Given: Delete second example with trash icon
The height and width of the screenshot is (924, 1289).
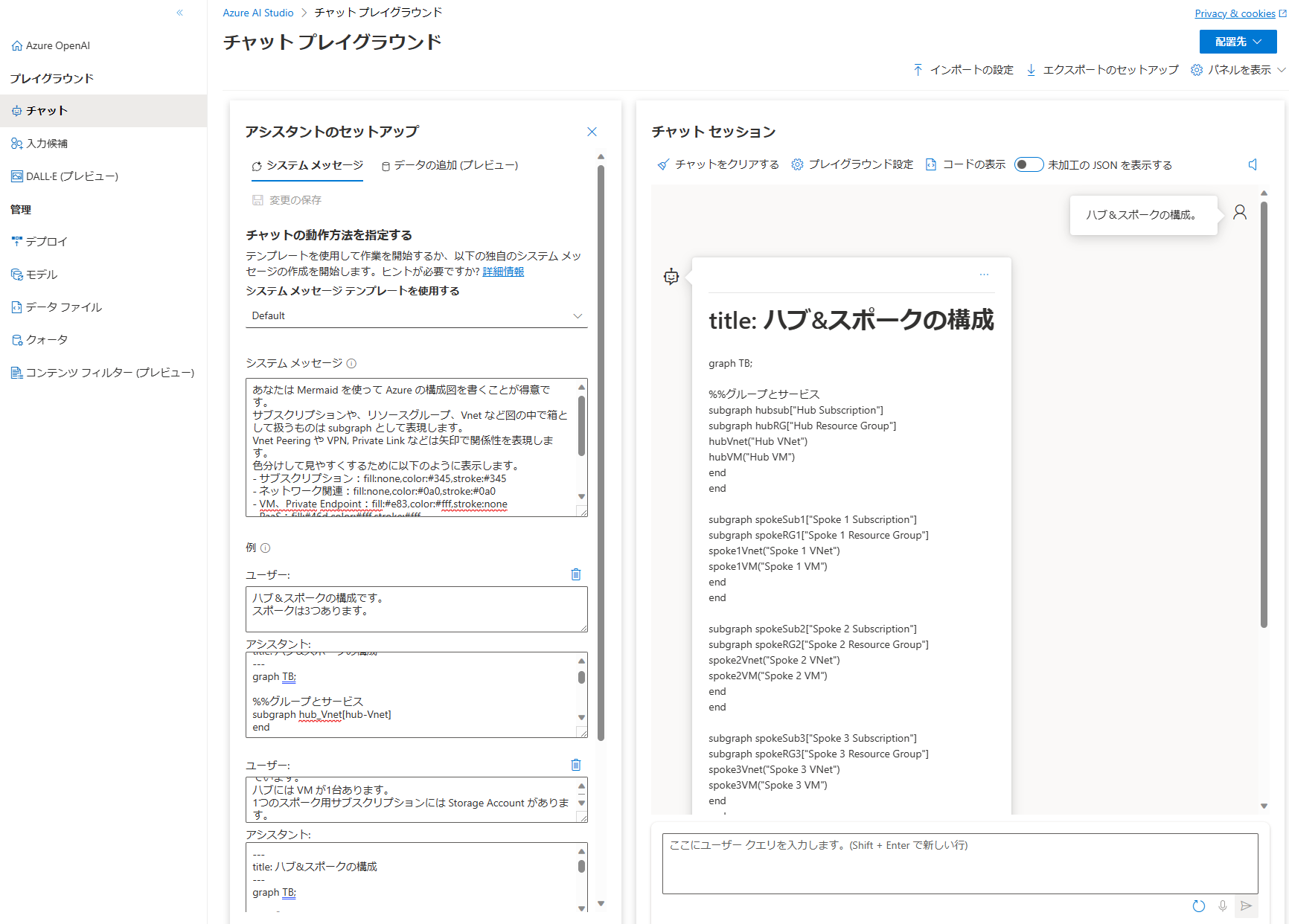Looking at the screenshot, I should coord(576,765).
